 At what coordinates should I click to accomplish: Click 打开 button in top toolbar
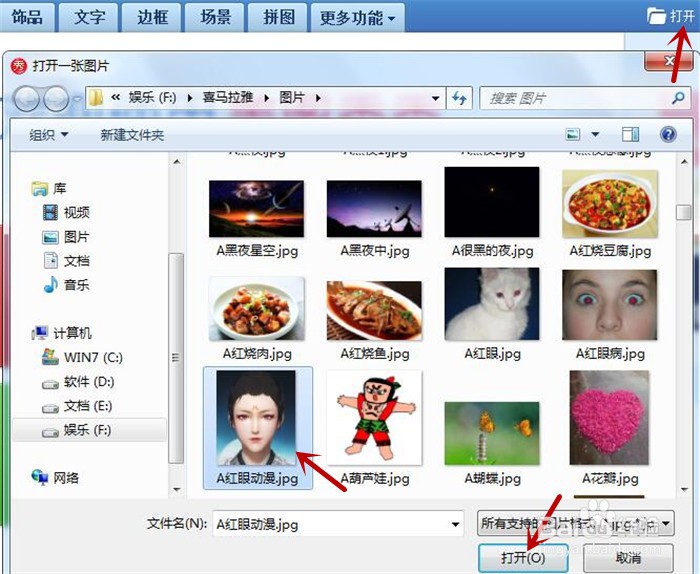(x=671, y=17)
